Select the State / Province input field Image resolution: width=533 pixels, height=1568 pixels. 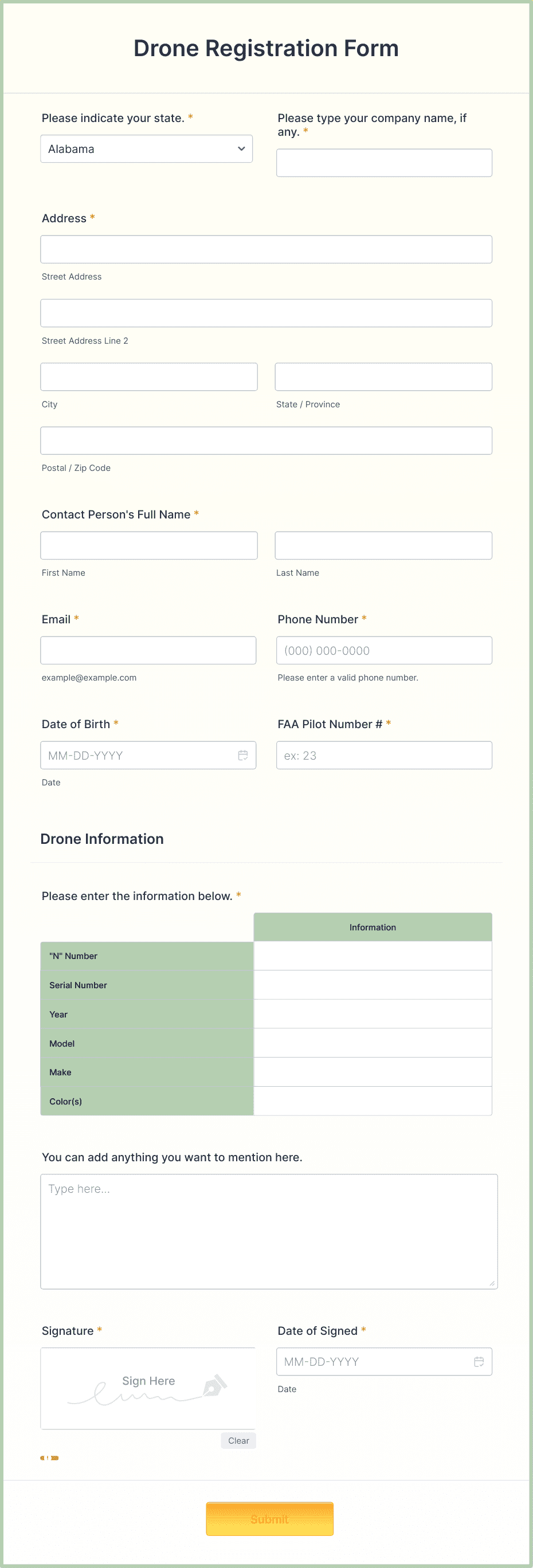pos(383,378)
